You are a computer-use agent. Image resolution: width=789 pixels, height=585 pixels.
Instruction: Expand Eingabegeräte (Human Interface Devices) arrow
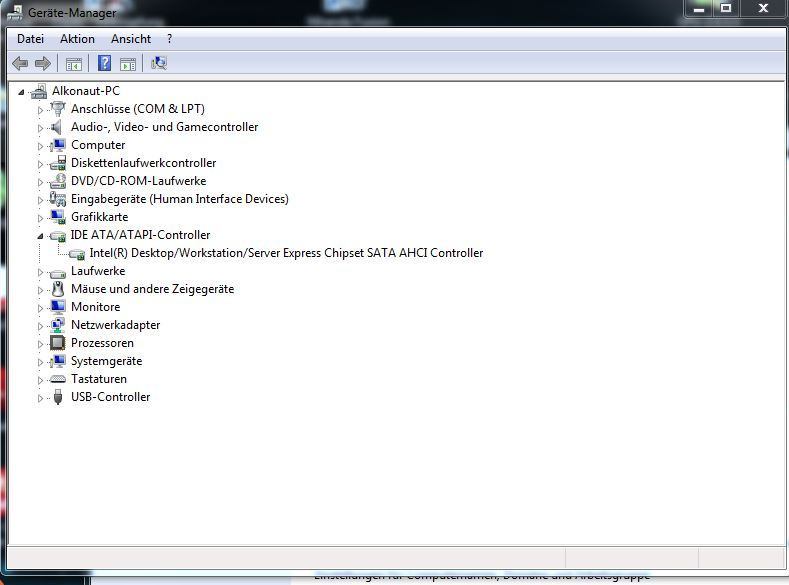[x=40, y=200]
